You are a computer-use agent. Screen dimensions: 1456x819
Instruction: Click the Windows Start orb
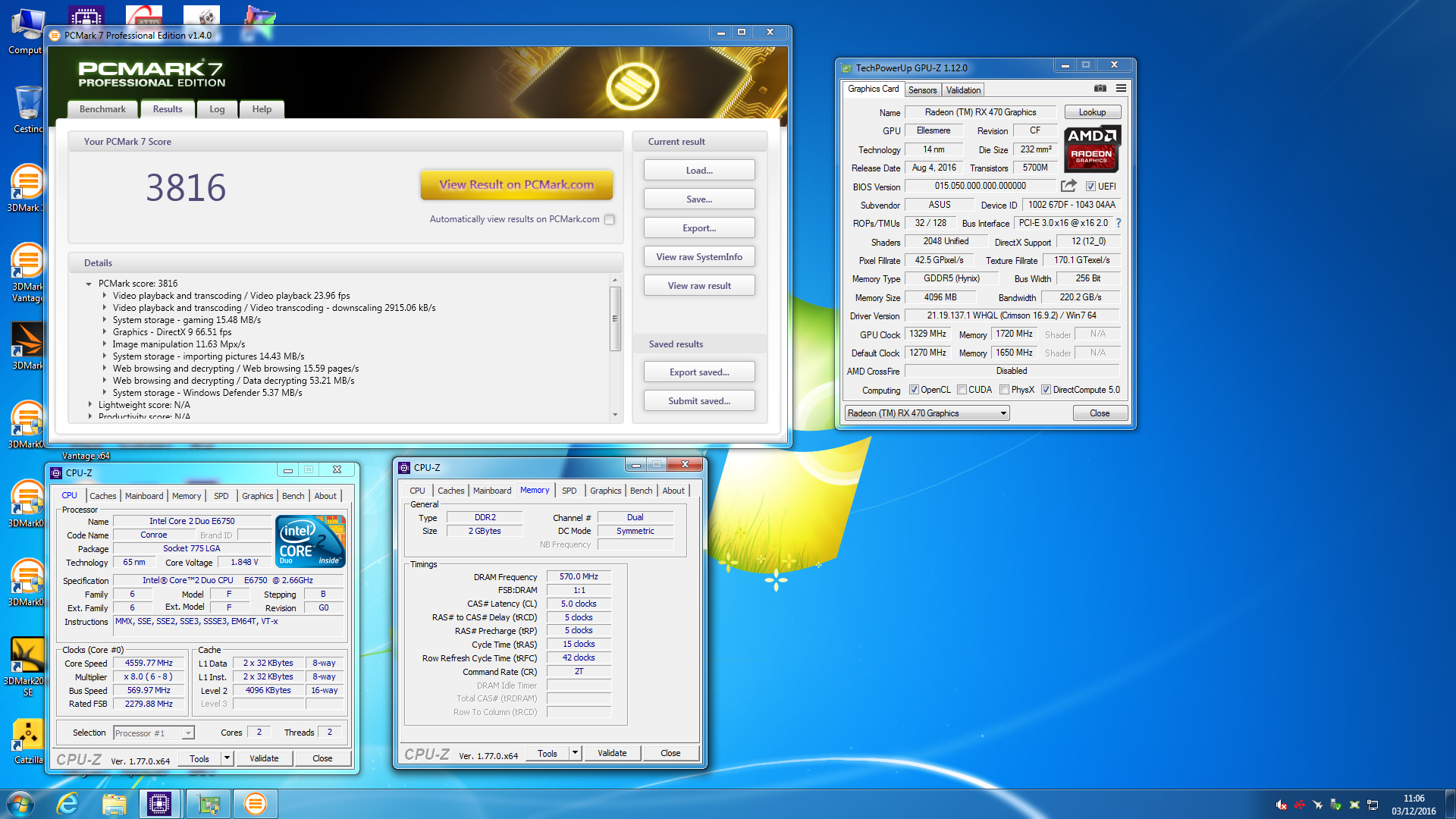[20, 804]
